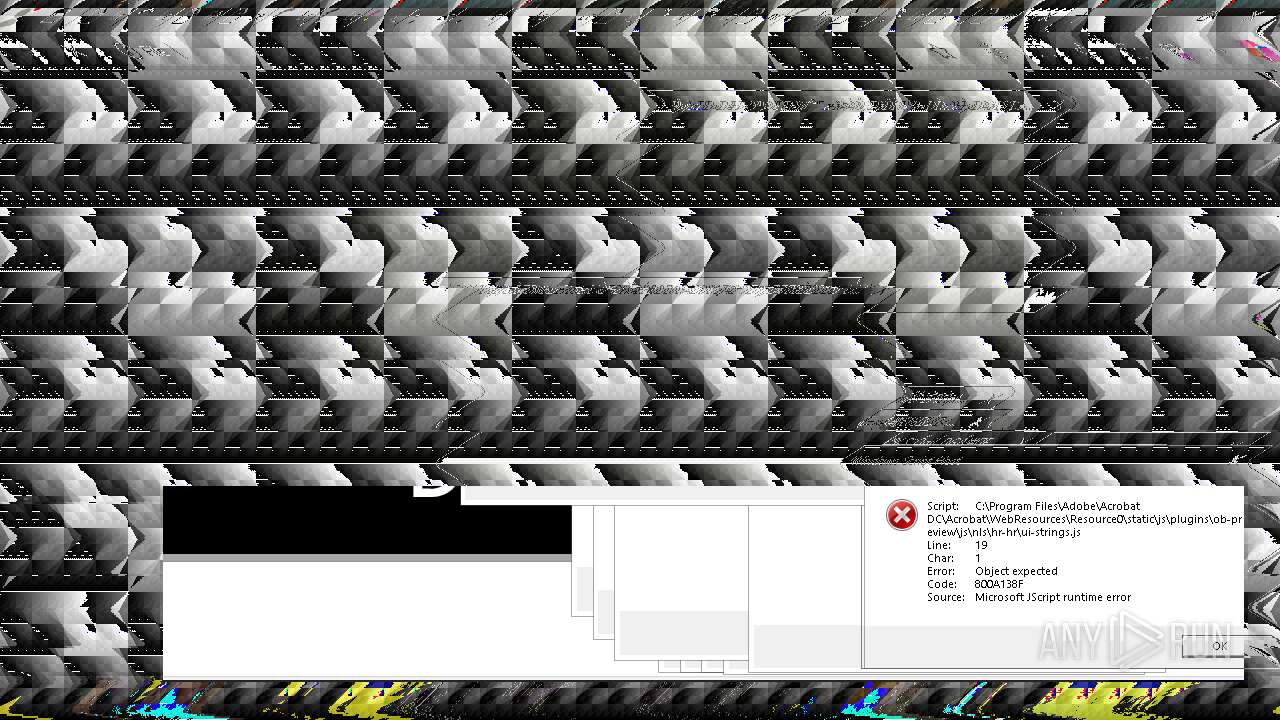Image resolution: width=1280 pixels, height=720 pixels.
Task: Click the Line value '19'
Action: [981, 545]
